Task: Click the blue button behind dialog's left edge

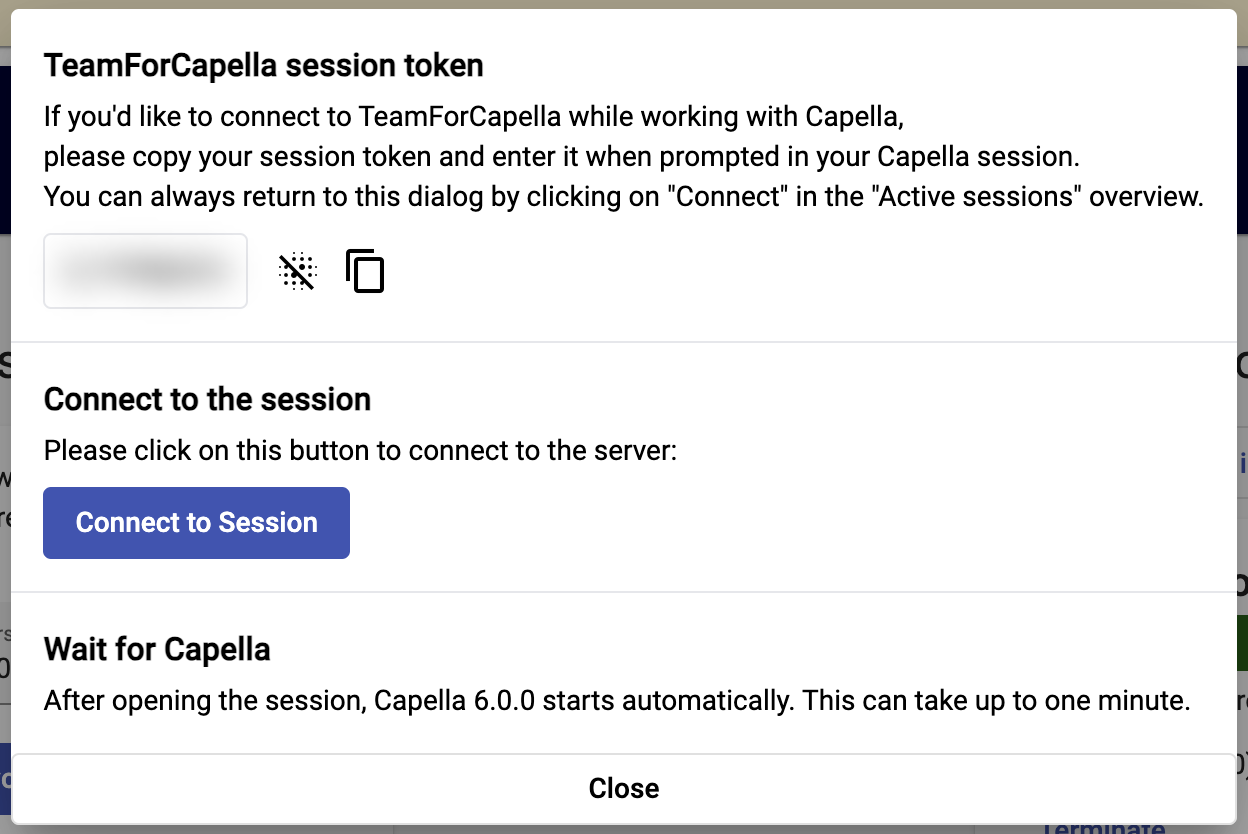Action: (5, 779)
